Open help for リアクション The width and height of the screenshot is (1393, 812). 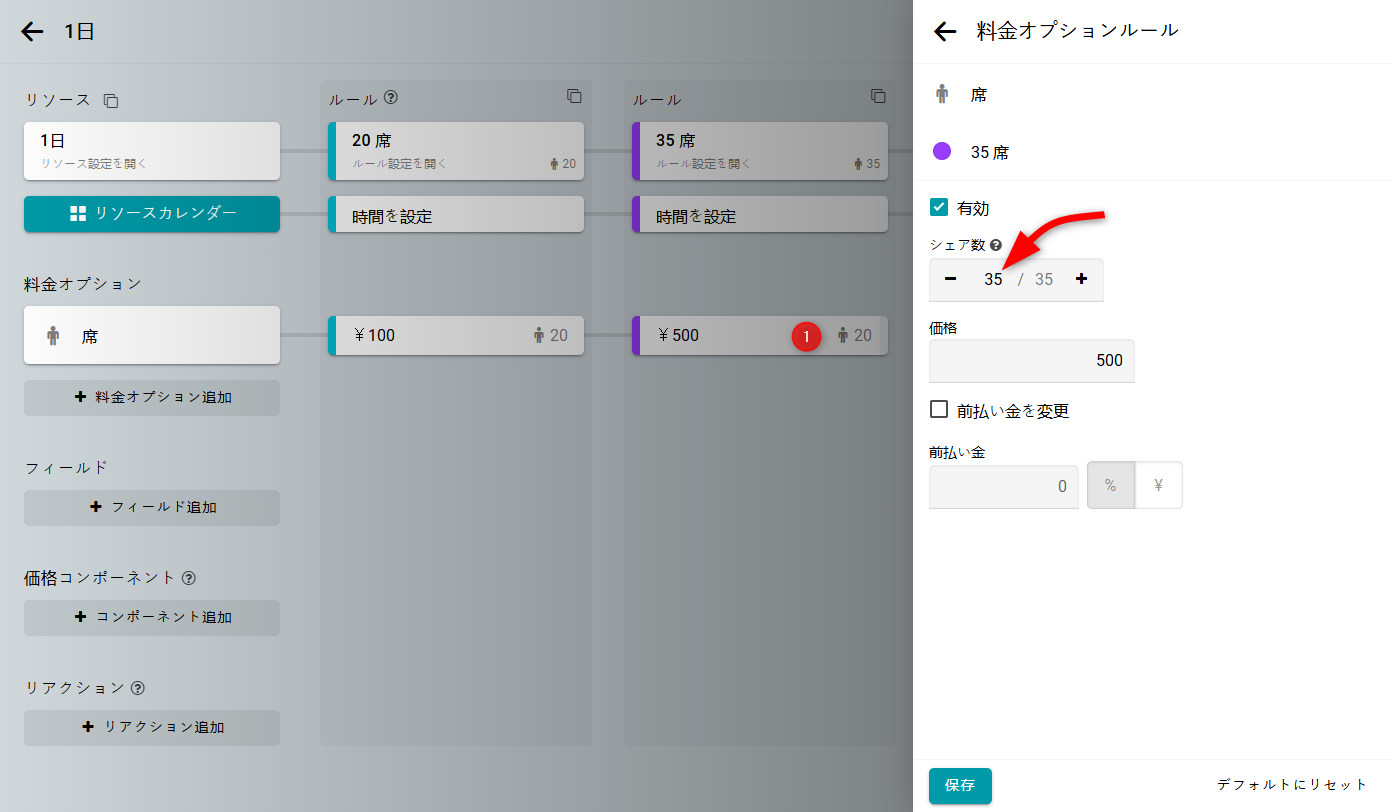pos(138,688)
